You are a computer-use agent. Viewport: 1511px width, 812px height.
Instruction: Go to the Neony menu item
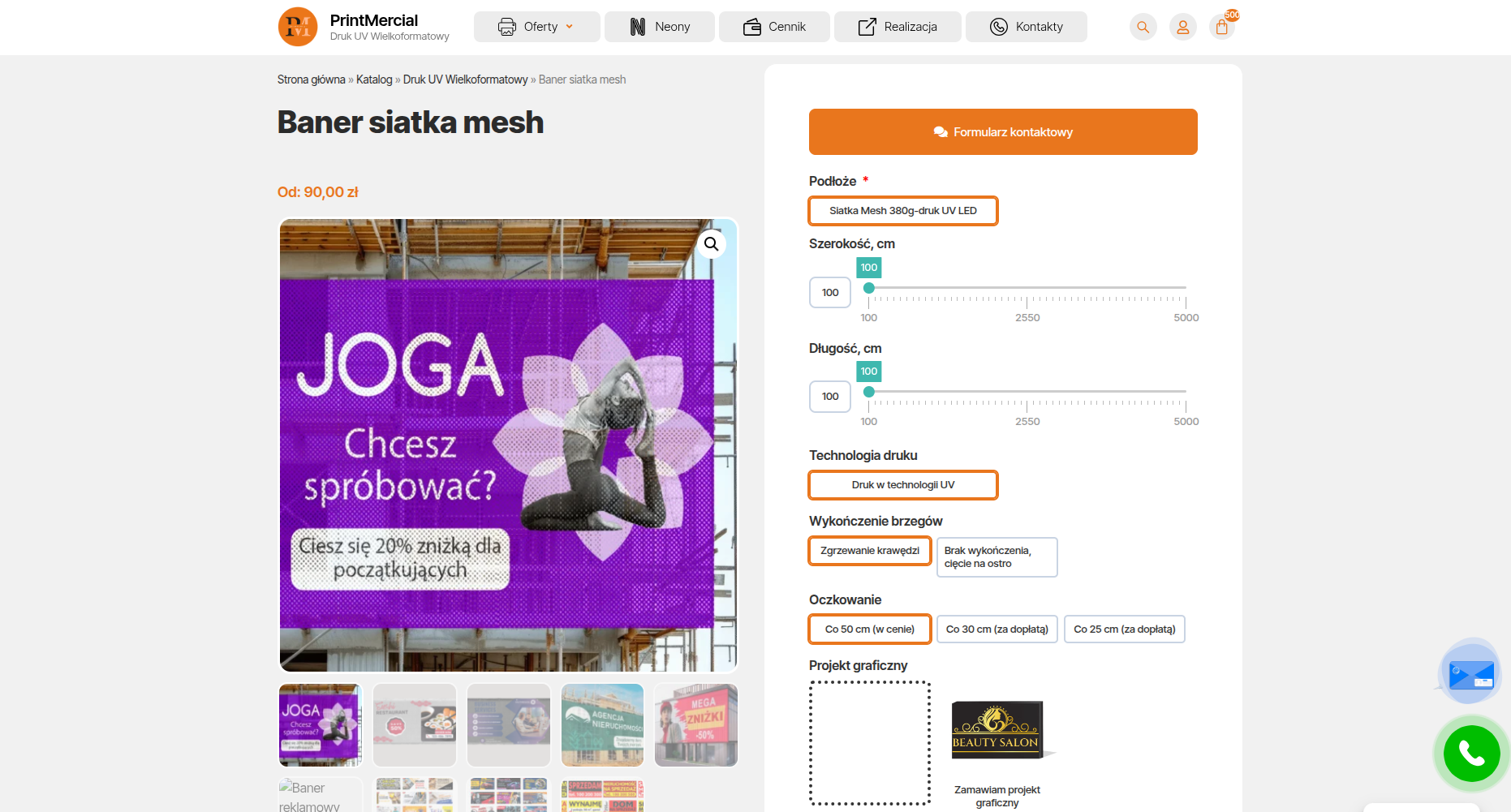pos(660,27)
